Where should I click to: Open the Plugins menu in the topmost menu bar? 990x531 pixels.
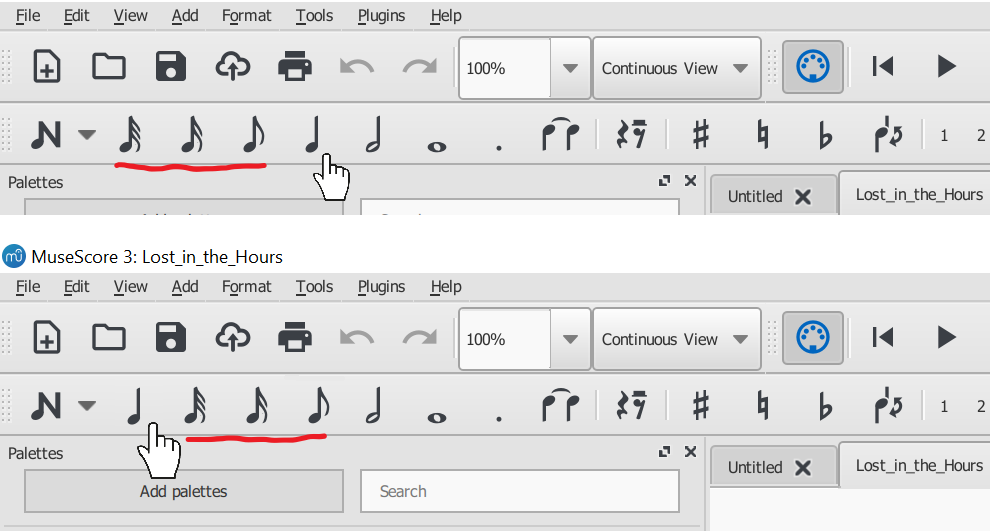(x=381, y=15)
